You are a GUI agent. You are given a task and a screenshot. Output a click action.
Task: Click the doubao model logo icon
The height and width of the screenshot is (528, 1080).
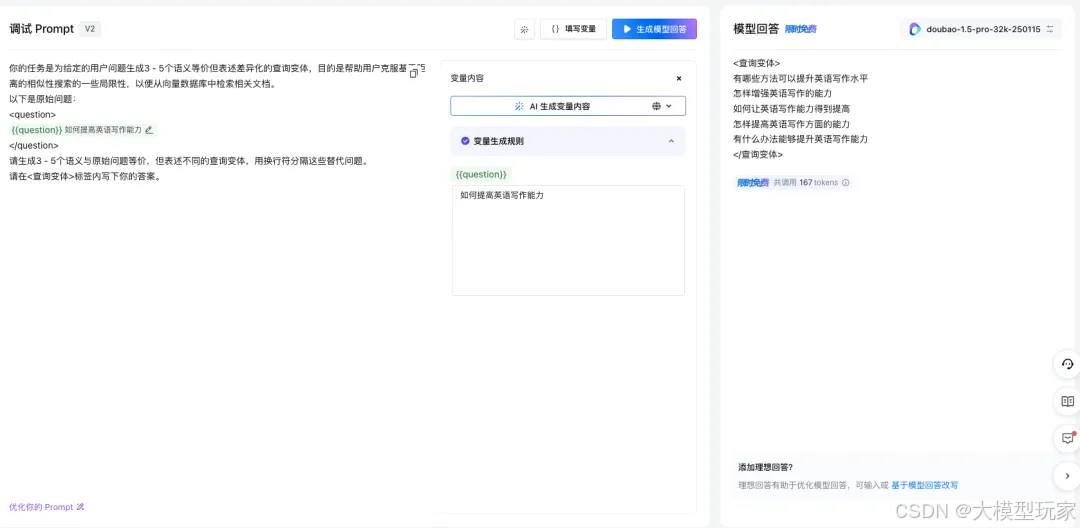point(915,29)
